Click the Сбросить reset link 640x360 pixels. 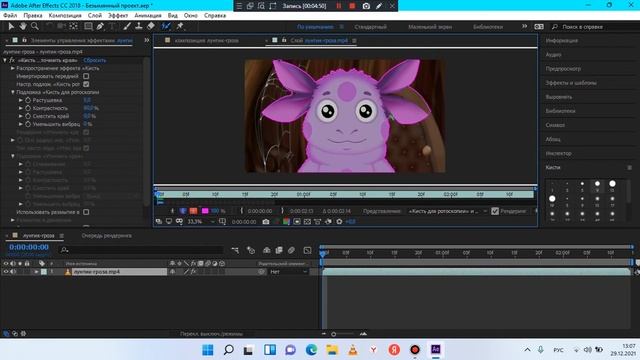(x=95, y=60)
